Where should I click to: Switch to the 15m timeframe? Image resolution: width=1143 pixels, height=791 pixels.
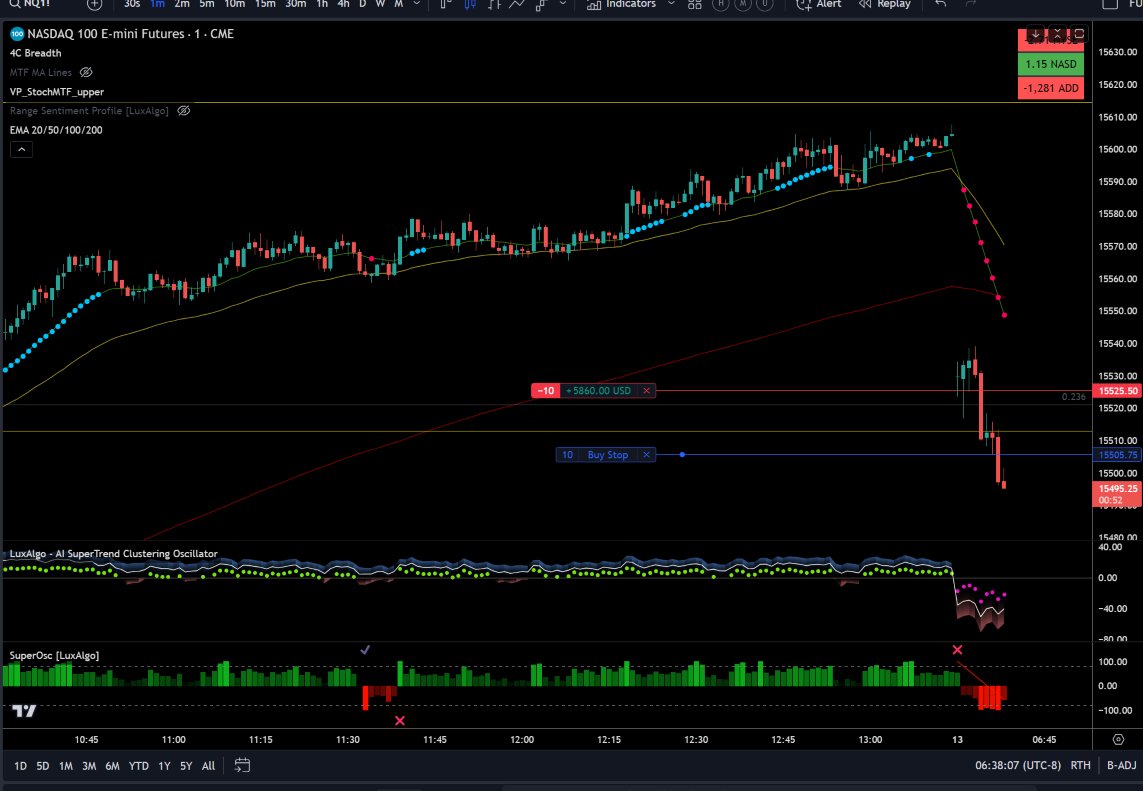point(265,4)
